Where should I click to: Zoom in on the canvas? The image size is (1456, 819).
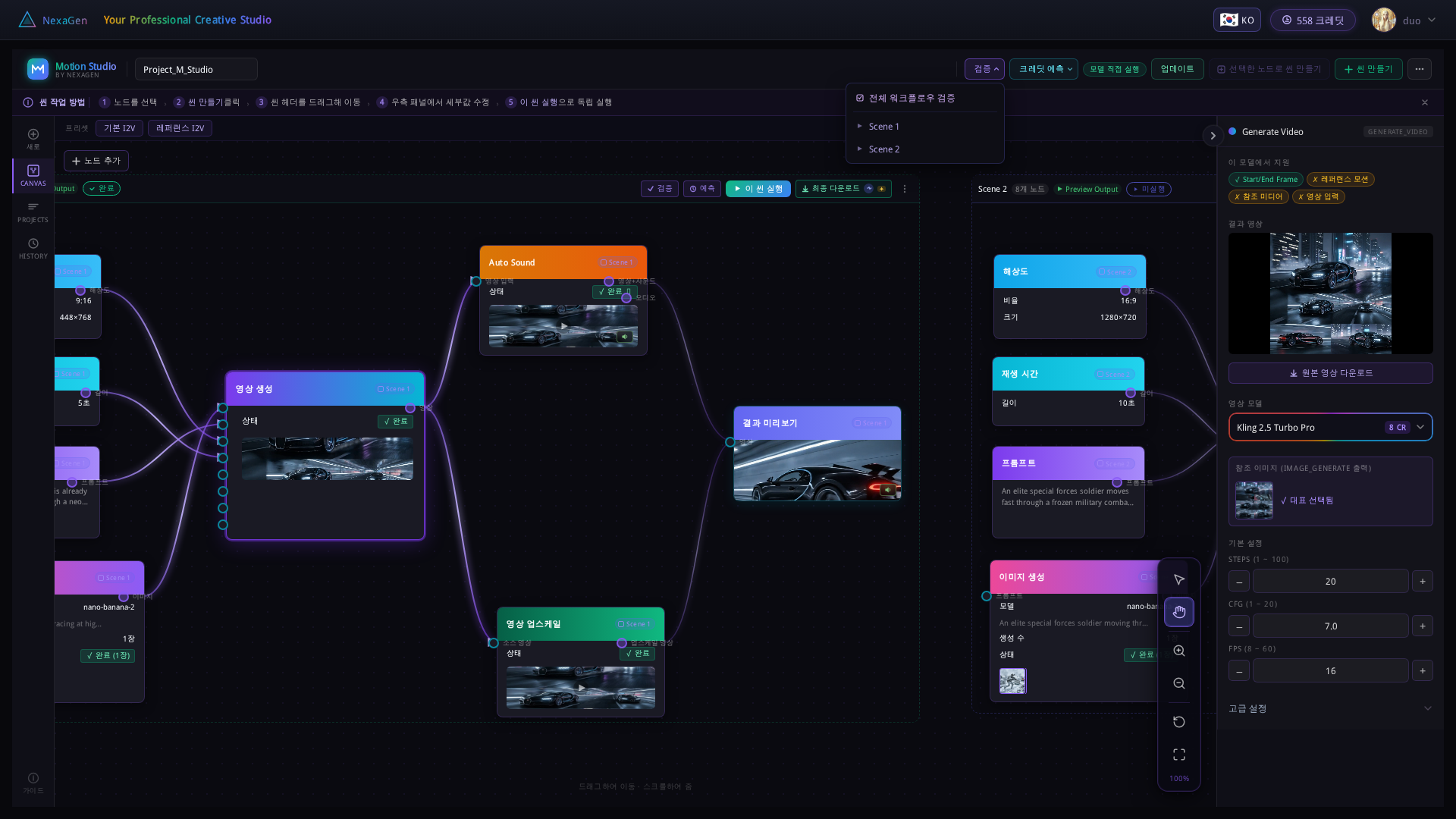(1179, 651)
